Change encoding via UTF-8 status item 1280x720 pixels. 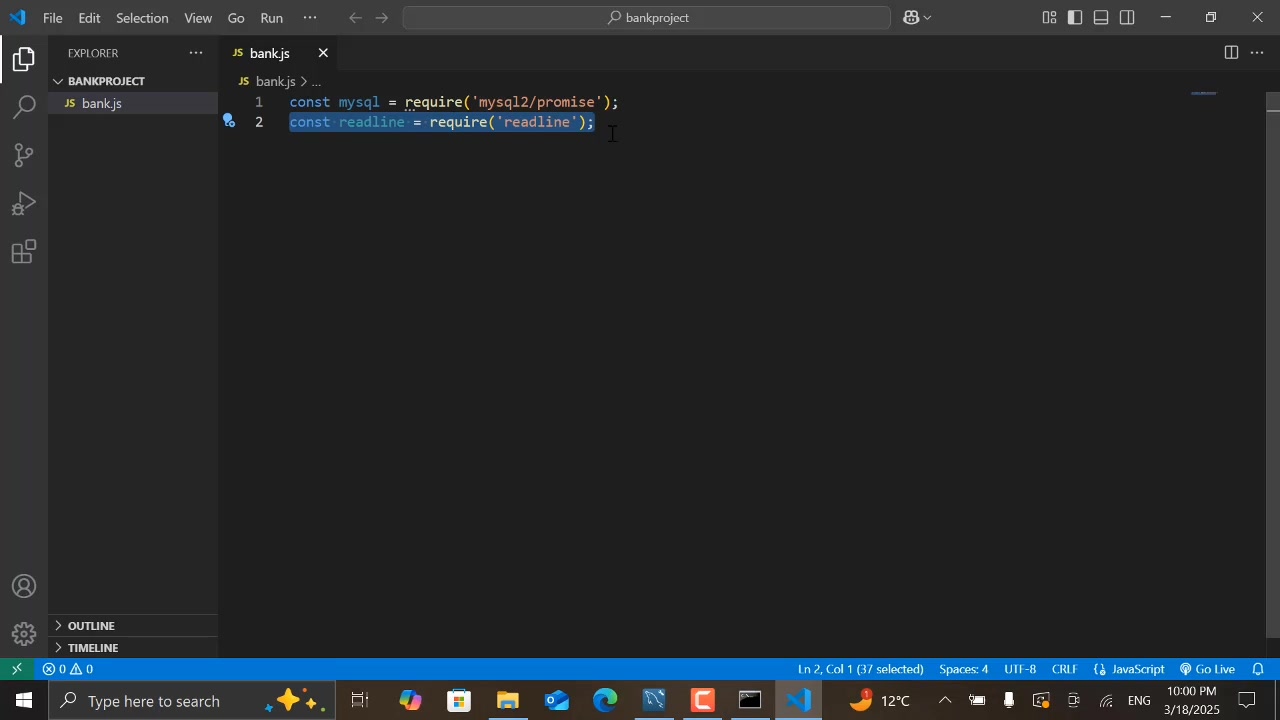pos(1020,669)
